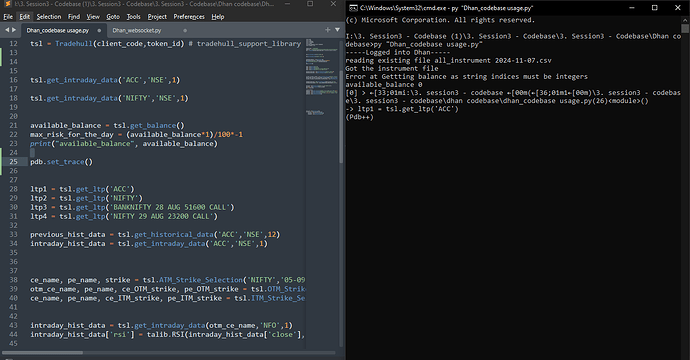Click the talib.RSI code line

pyautogui.click(x=167, y=334)
